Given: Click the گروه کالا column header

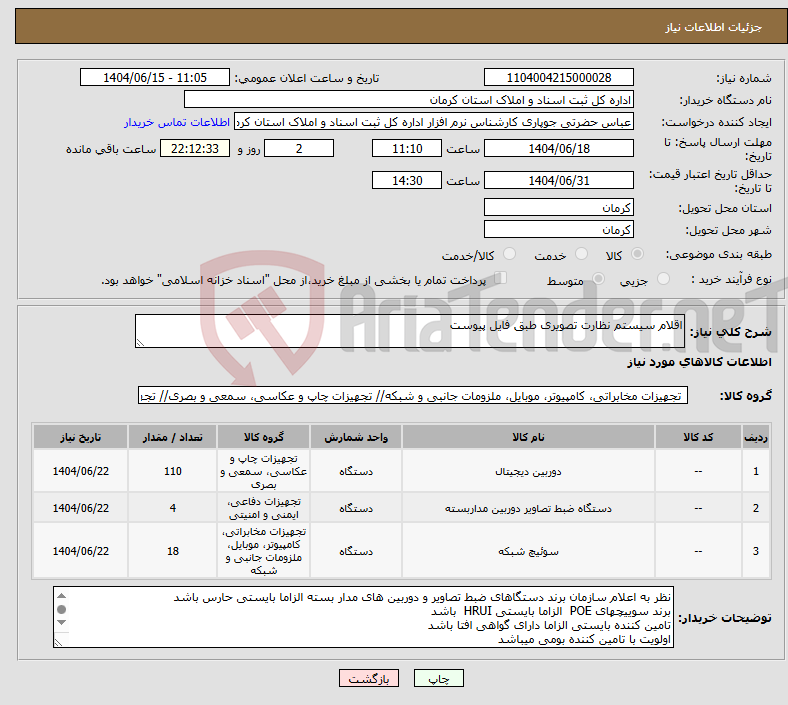Looking at the screenshot, I should click(x=264, y=437).
